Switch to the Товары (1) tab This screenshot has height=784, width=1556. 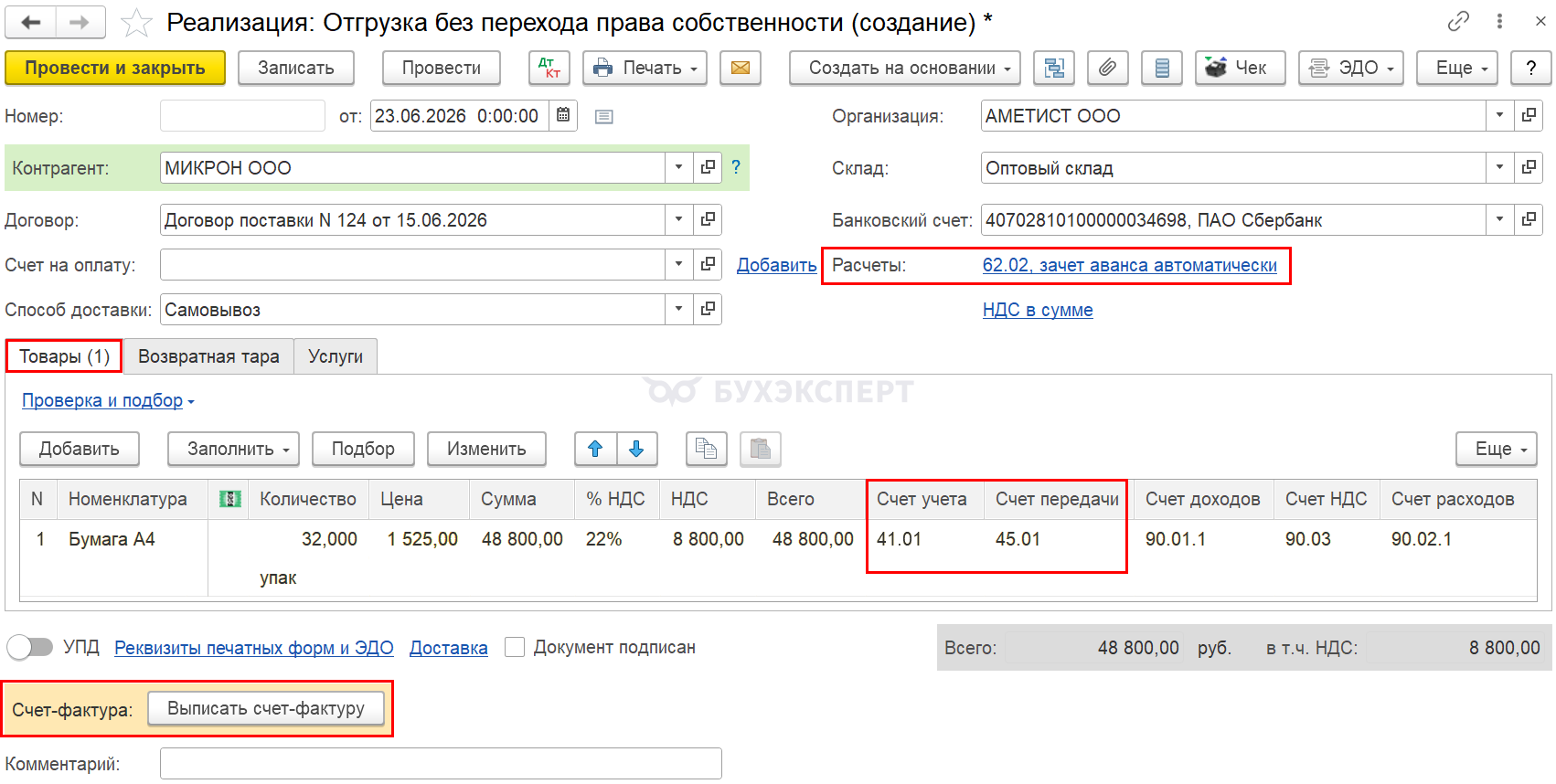(64, 356)
